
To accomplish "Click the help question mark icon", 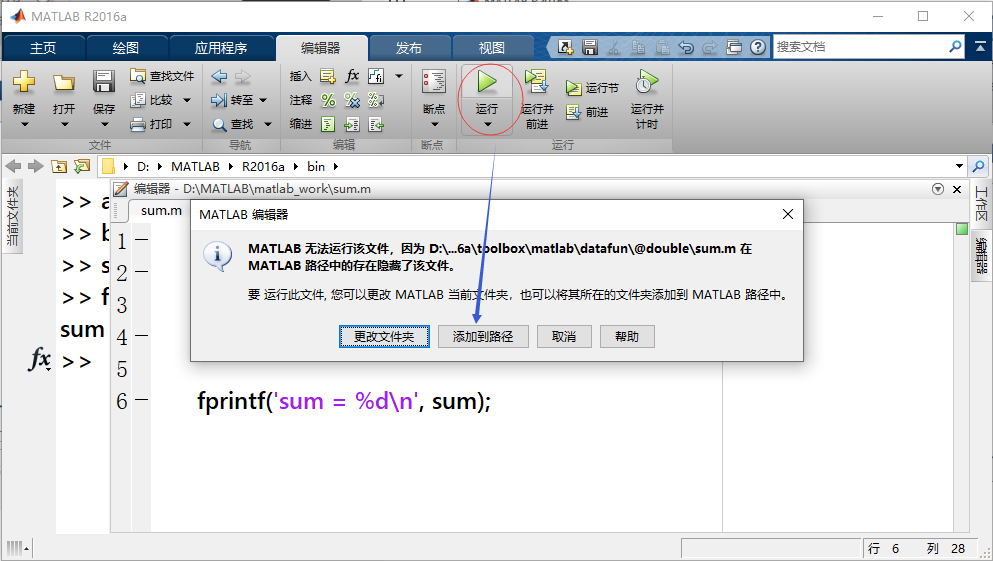I will [x=757, y=47].
